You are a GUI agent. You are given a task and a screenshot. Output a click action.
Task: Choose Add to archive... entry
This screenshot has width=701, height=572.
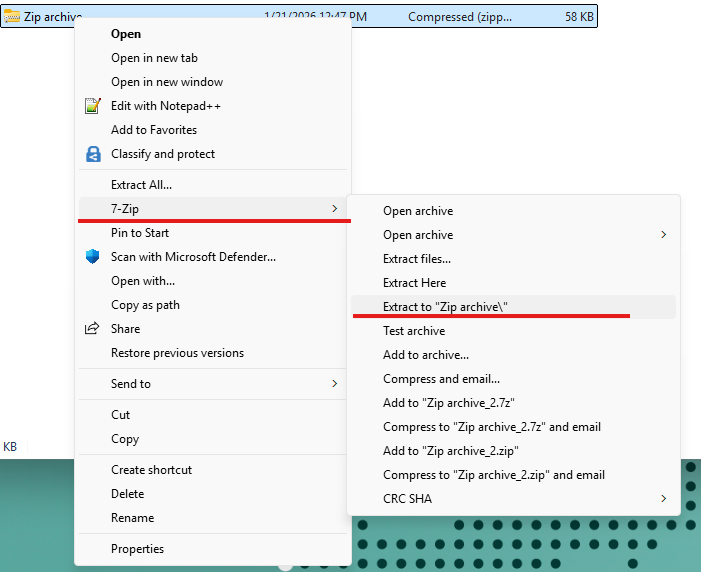click(x=425, y=355)
